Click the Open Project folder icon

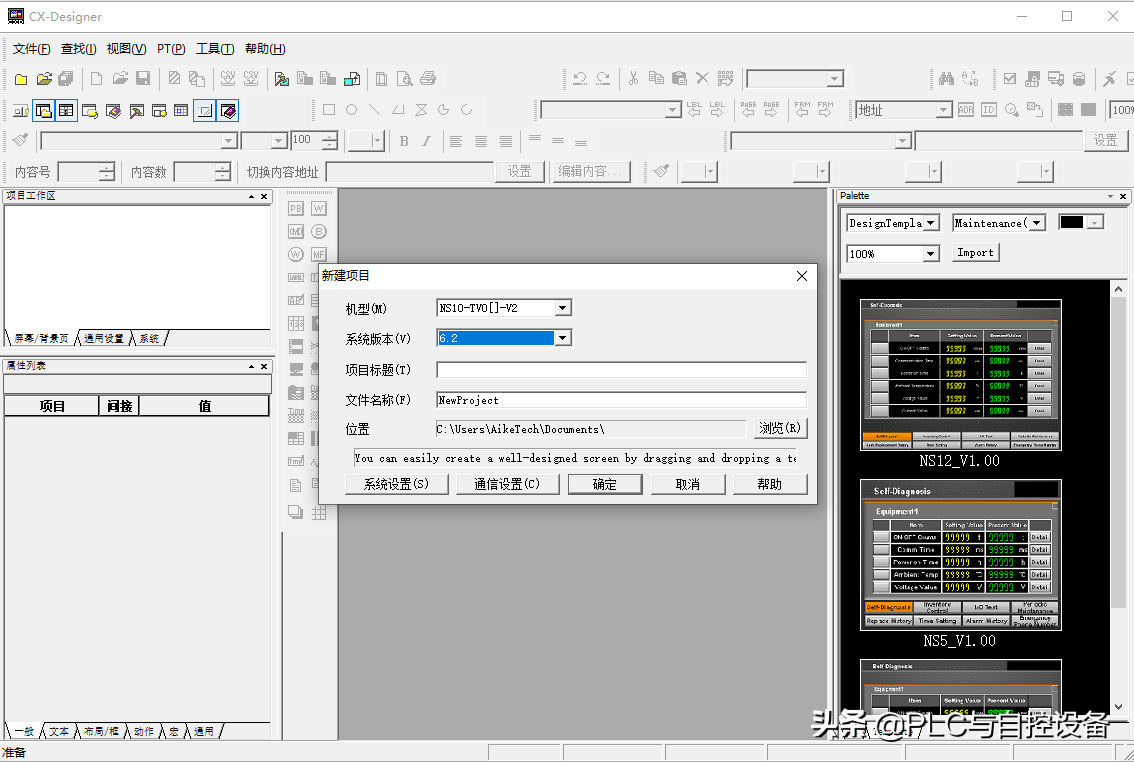(x=44, y=79)
